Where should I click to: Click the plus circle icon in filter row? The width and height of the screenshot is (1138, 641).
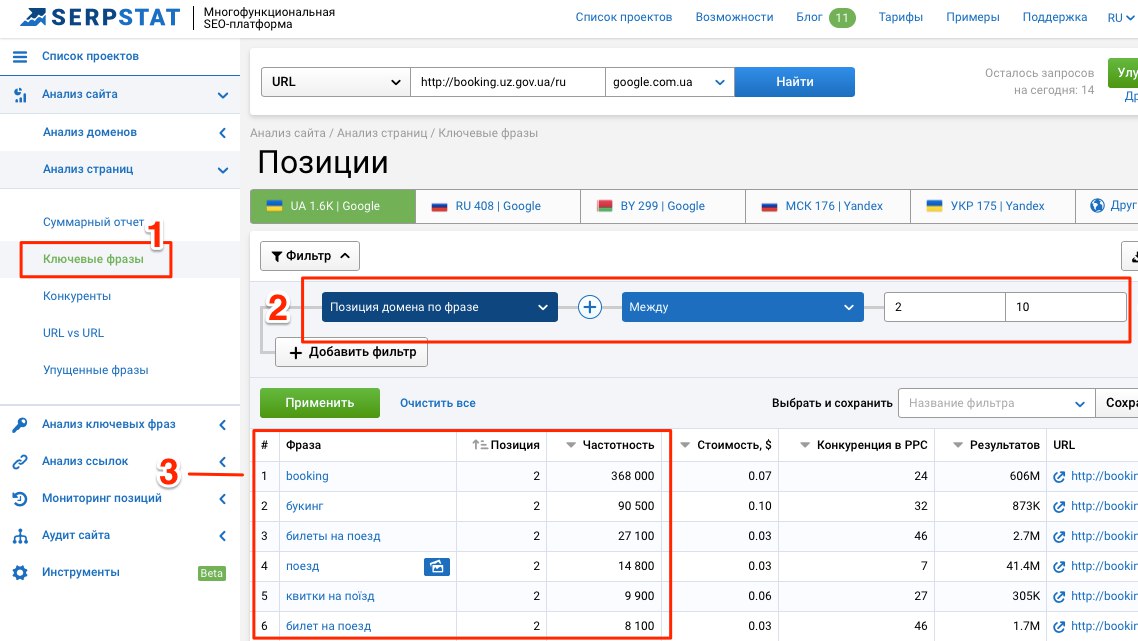coord(589,307)
